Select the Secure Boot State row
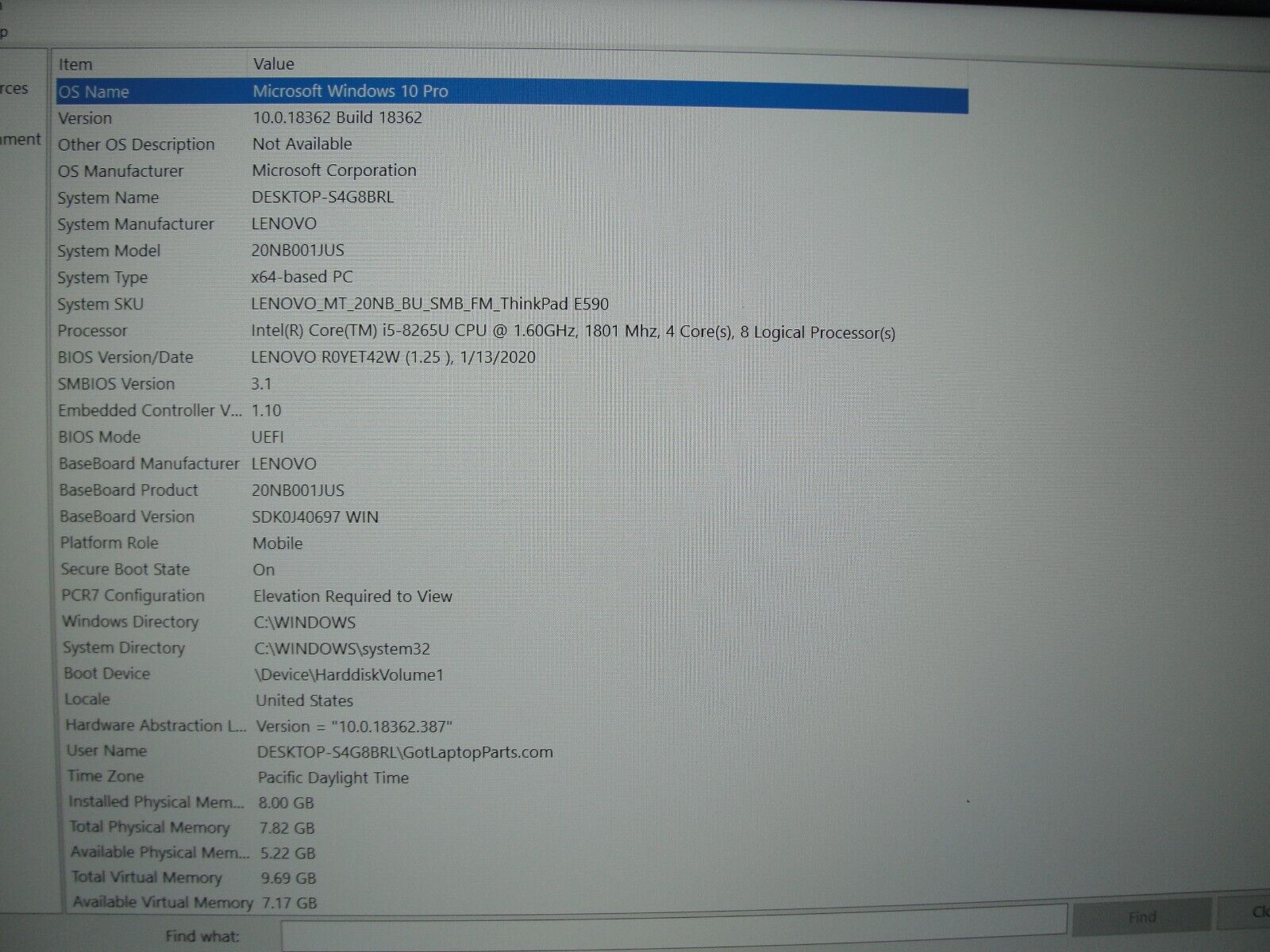This screenshot has width=1270, height=952. click(x=512, y=570)
